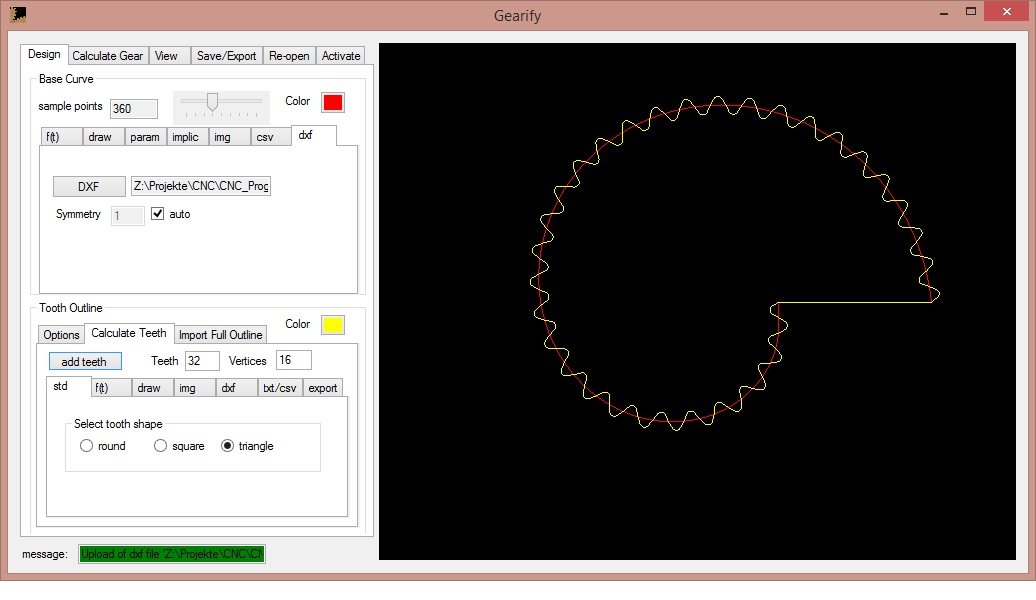Open the red Base Curve color swatch
The image size is (1036, 600).
[333, 102]
